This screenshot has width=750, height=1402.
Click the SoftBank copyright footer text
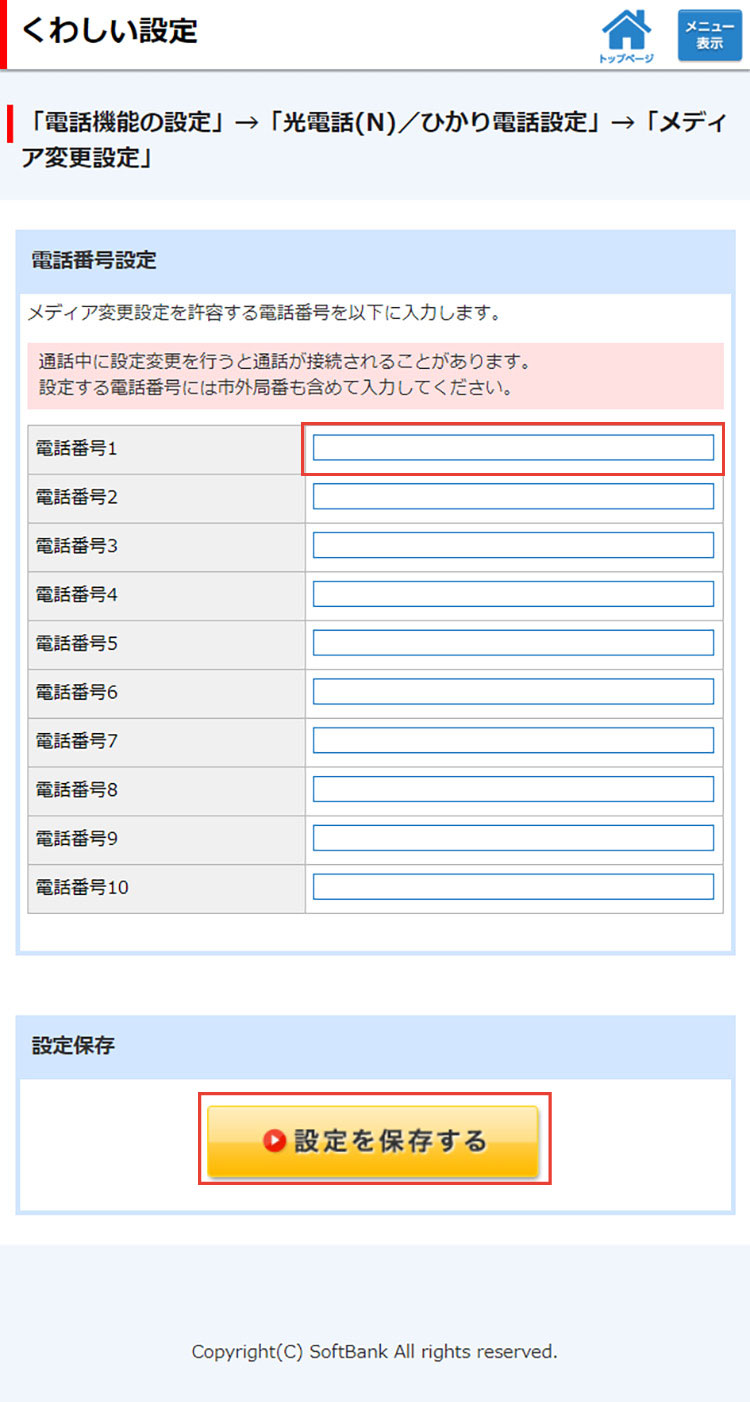point(374,1352)
